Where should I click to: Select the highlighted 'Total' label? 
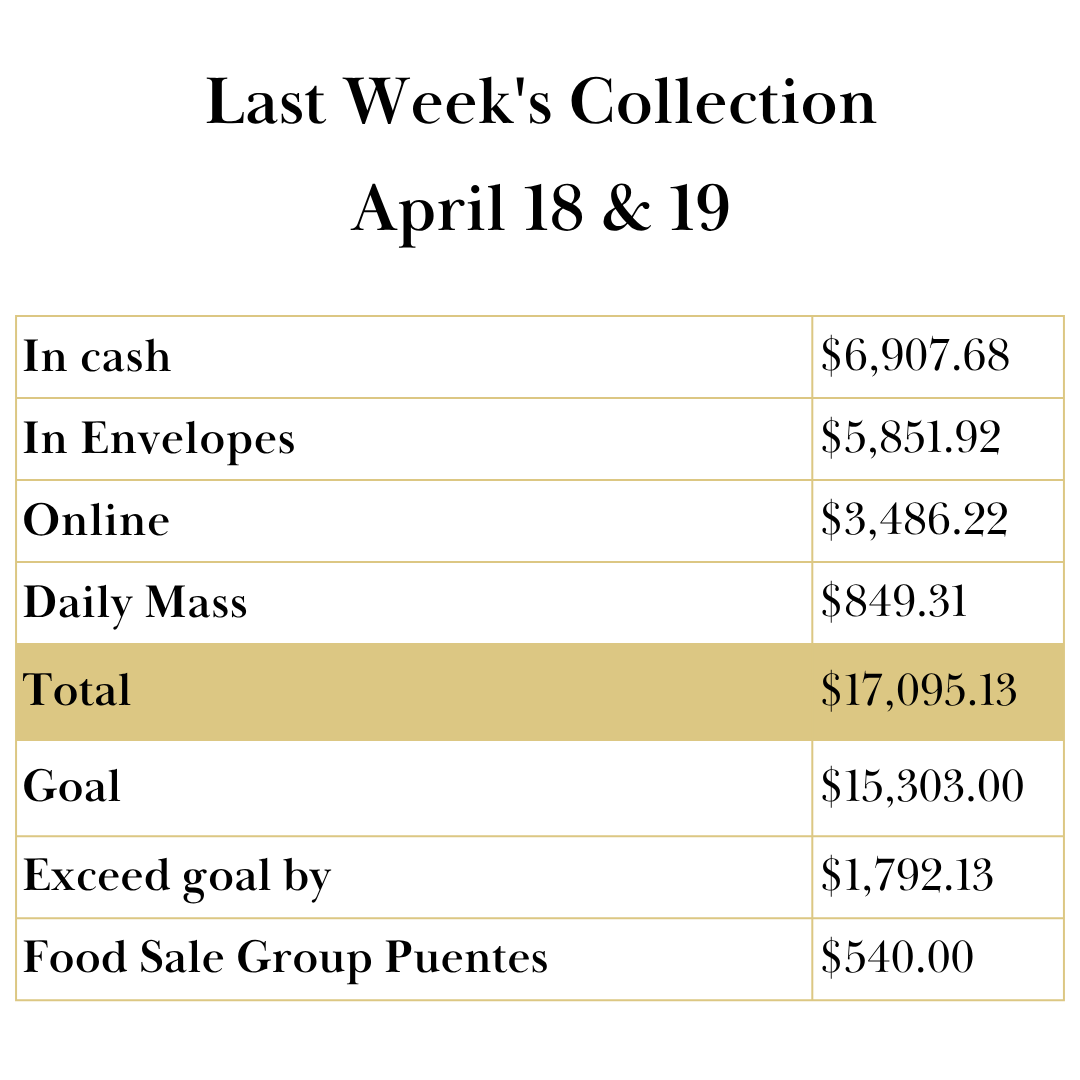point(77,691)
